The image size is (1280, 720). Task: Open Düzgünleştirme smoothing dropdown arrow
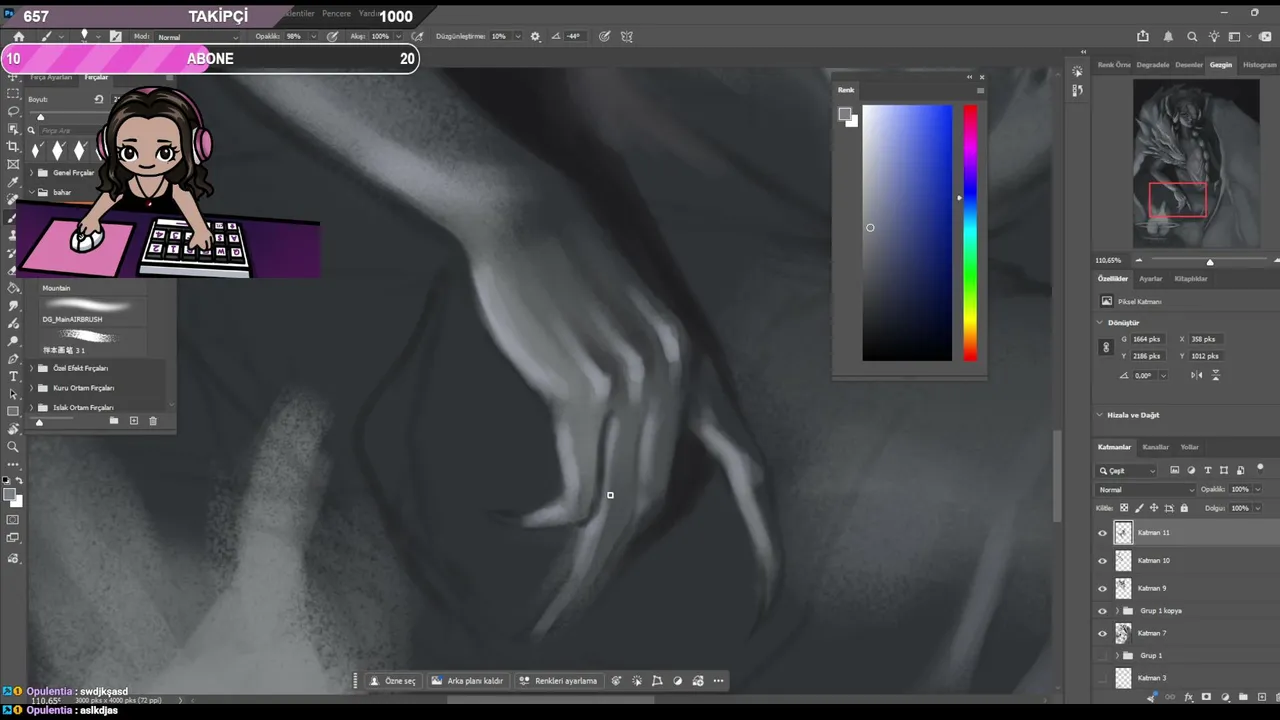coord(517,37)
